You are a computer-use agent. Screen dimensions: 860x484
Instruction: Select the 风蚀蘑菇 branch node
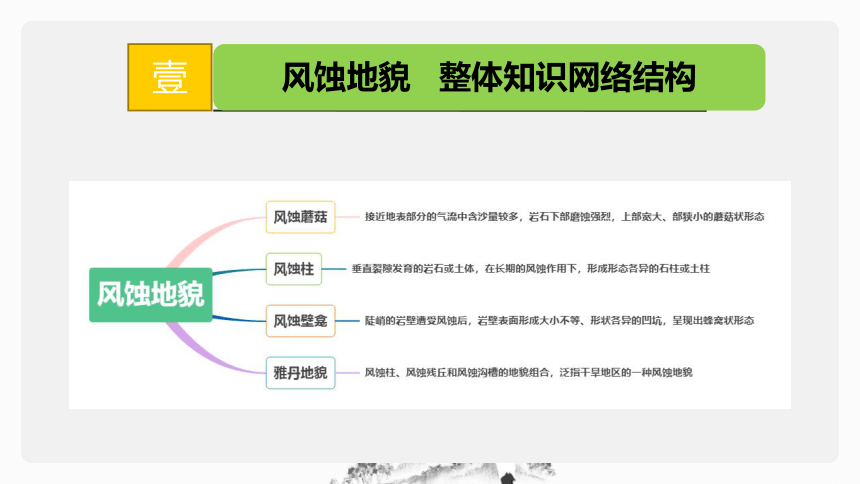(x=301, y=217)
